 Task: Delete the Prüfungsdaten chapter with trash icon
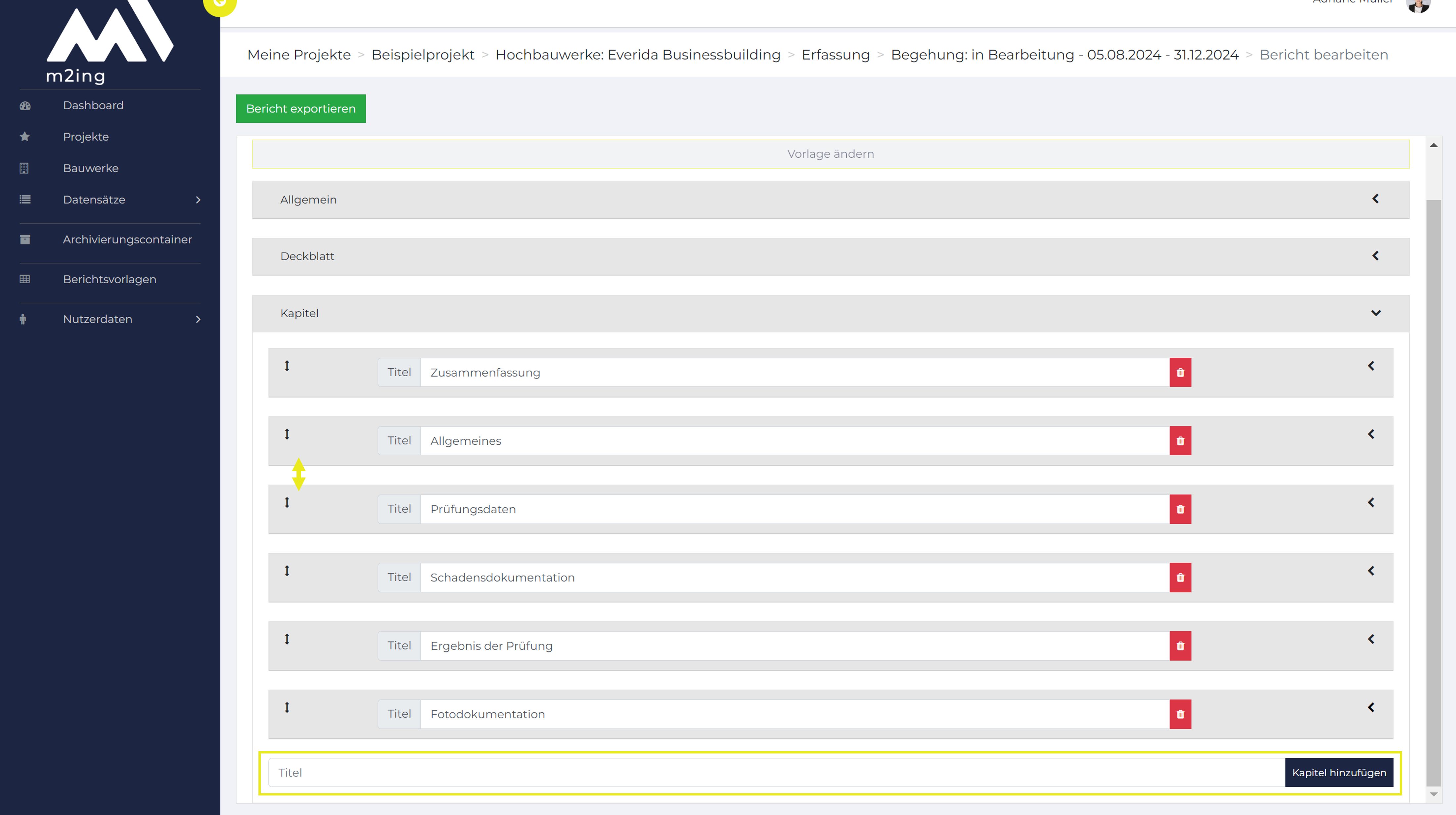[1180, 509]
